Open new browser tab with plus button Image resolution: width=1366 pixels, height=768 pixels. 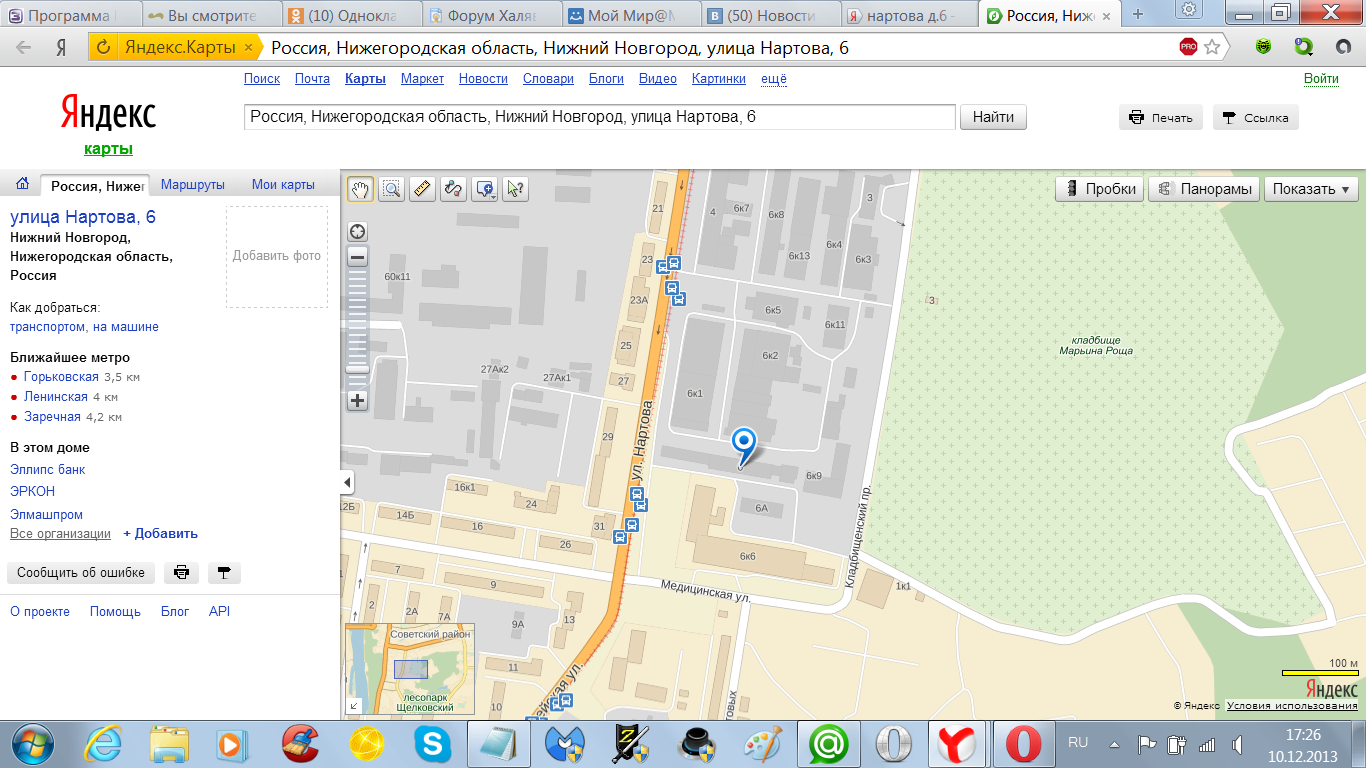pyautogui.click(x=1137, y=14)
